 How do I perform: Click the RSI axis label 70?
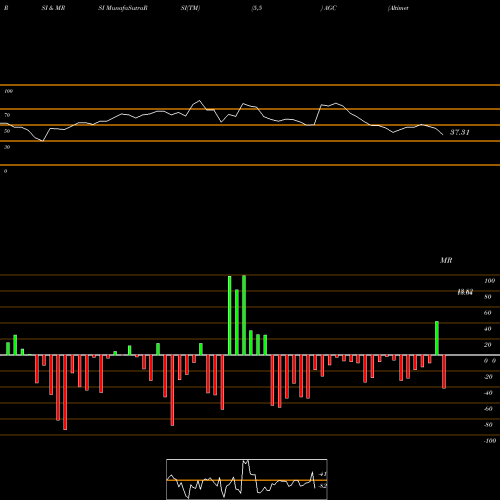point(7,115)
